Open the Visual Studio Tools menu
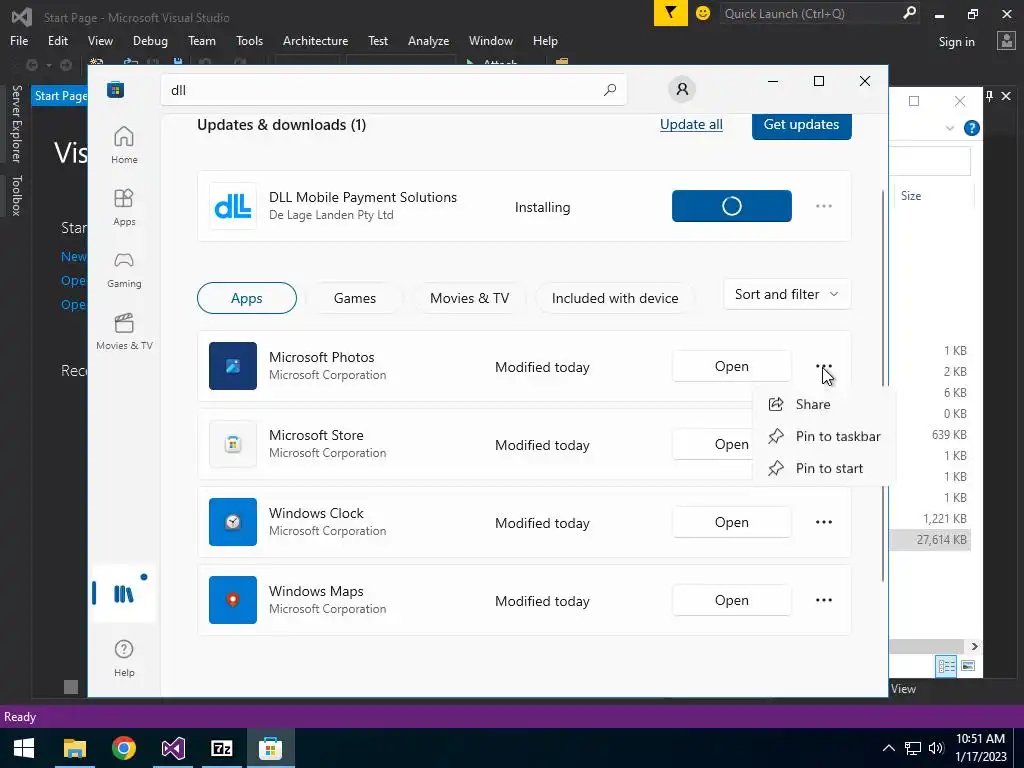Image resolution: width=1024 pixels, height=768 pixels. pyautogui.click(x=249, y=40)
